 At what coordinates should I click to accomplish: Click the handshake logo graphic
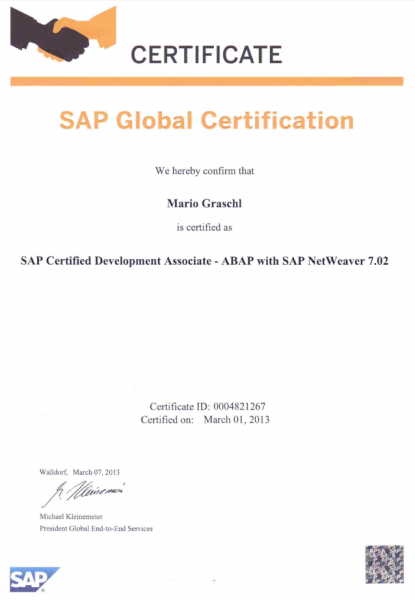[63, 34]
